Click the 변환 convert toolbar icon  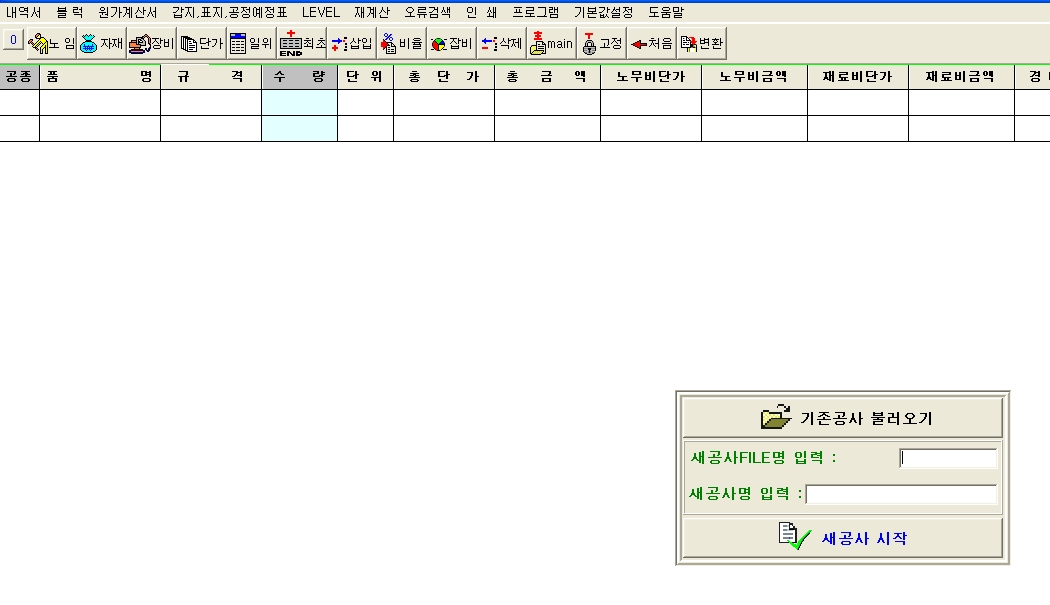(x=702, y=44)
